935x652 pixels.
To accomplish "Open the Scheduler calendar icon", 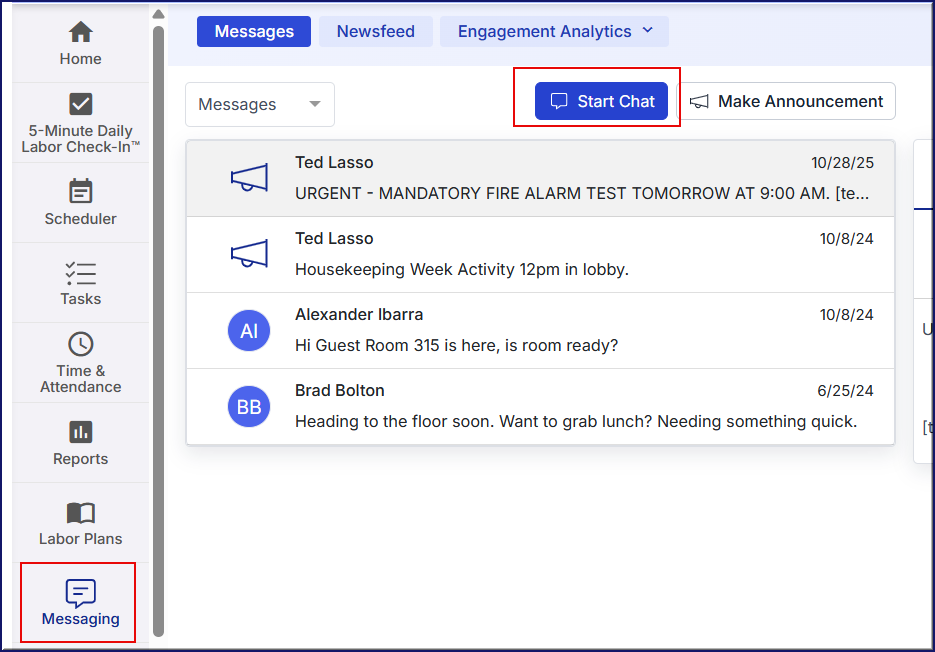I will [80, 191].
